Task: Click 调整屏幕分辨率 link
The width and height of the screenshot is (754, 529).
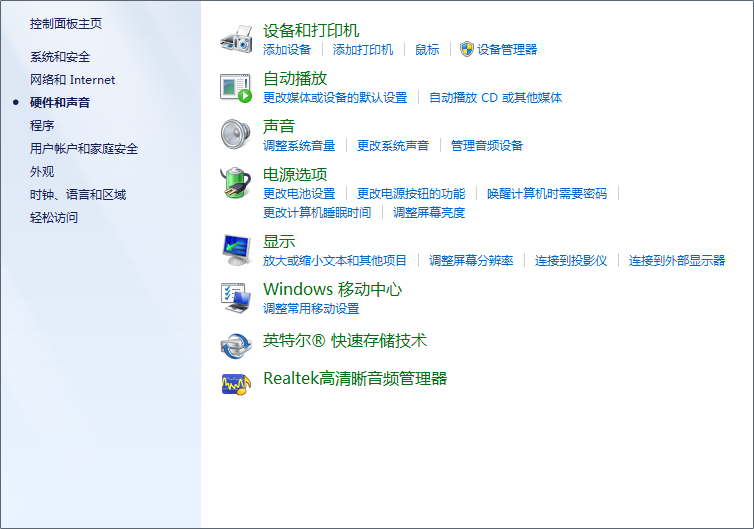Action: (x=471, y=261)
